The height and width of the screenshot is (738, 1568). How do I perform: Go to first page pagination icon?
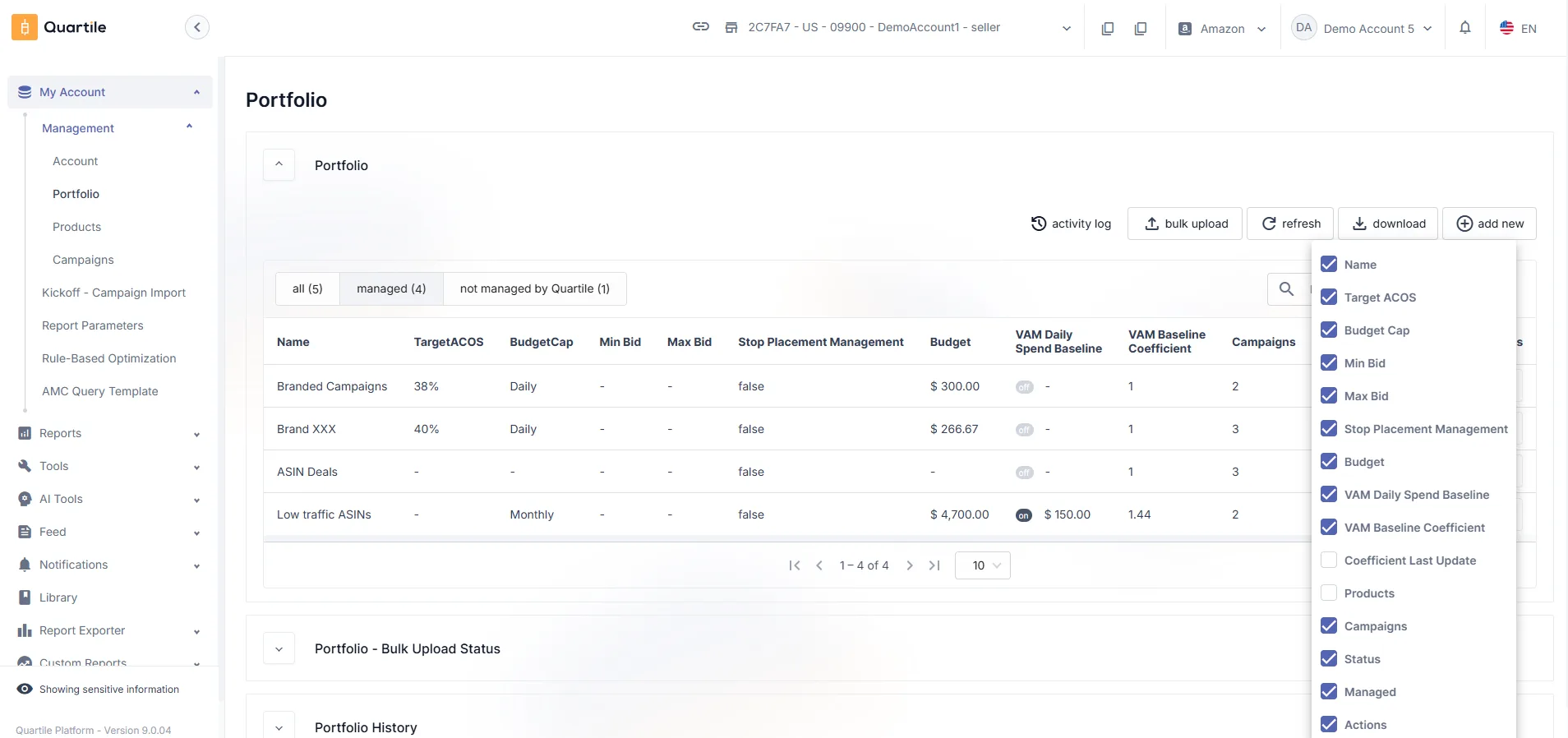(x=795, y=565)
